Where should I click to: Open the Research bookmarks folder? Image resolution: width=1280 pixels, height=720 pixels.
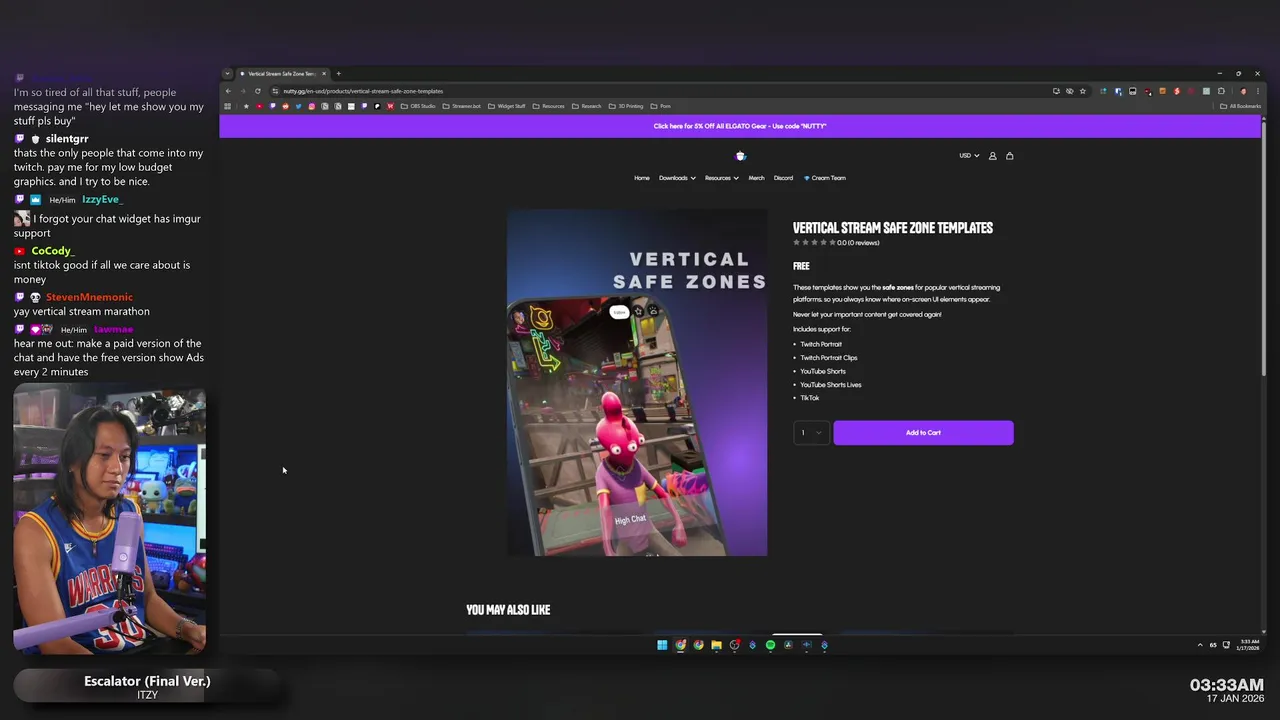(587, 106)
